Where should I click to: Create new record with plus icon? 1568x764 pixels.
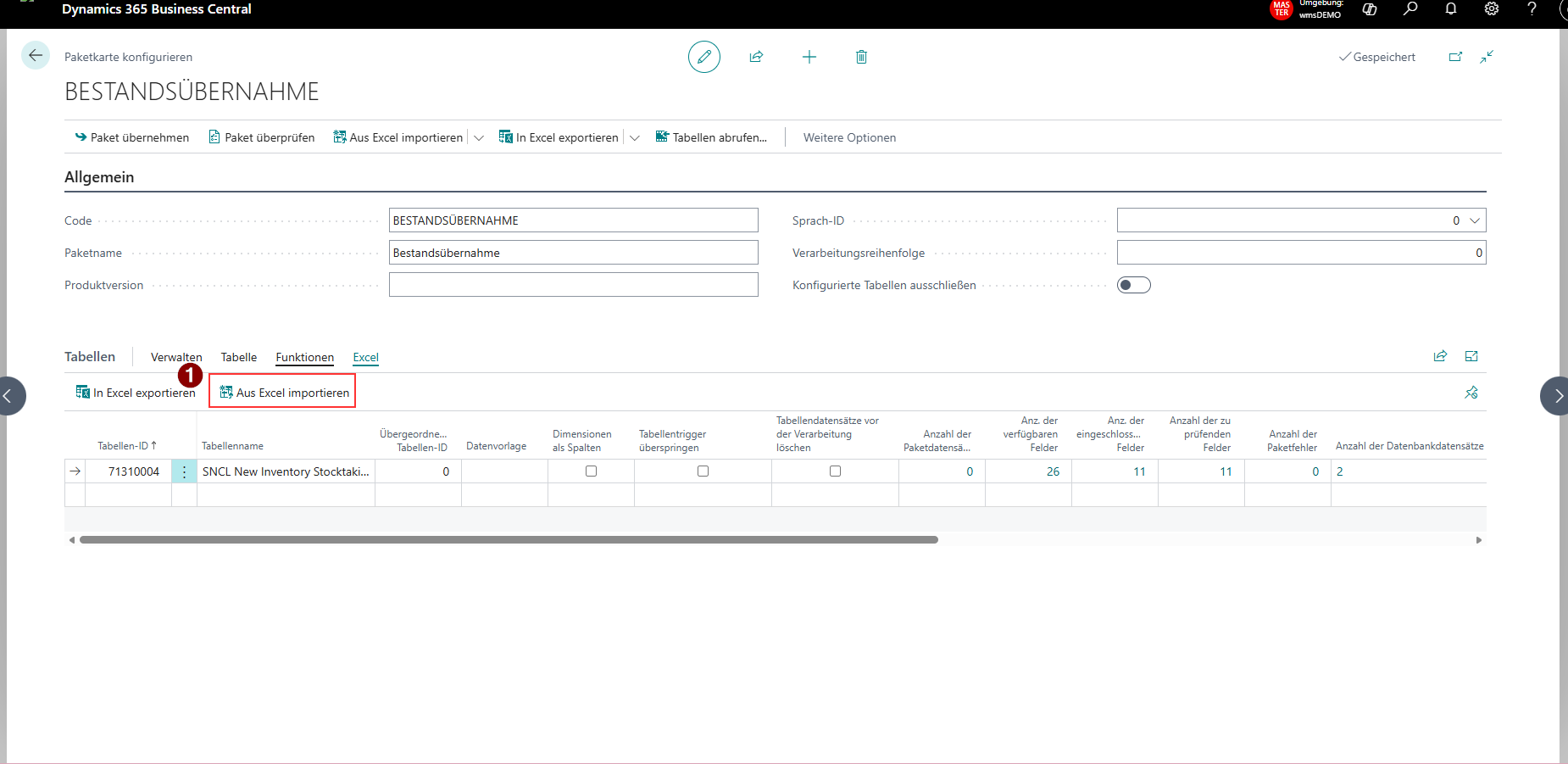point(809,57)
